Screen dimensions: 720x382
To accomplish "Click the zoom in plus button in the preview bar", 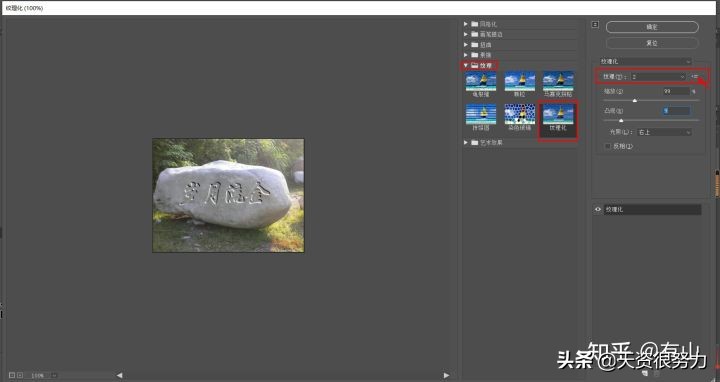I will point(20,375).
